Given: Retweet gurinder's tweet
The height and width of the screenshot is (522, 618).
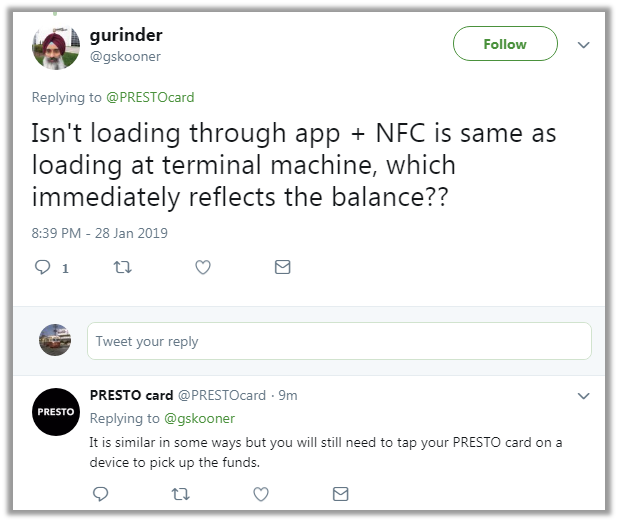Looking at the screenshot, I should pos(123,268).
